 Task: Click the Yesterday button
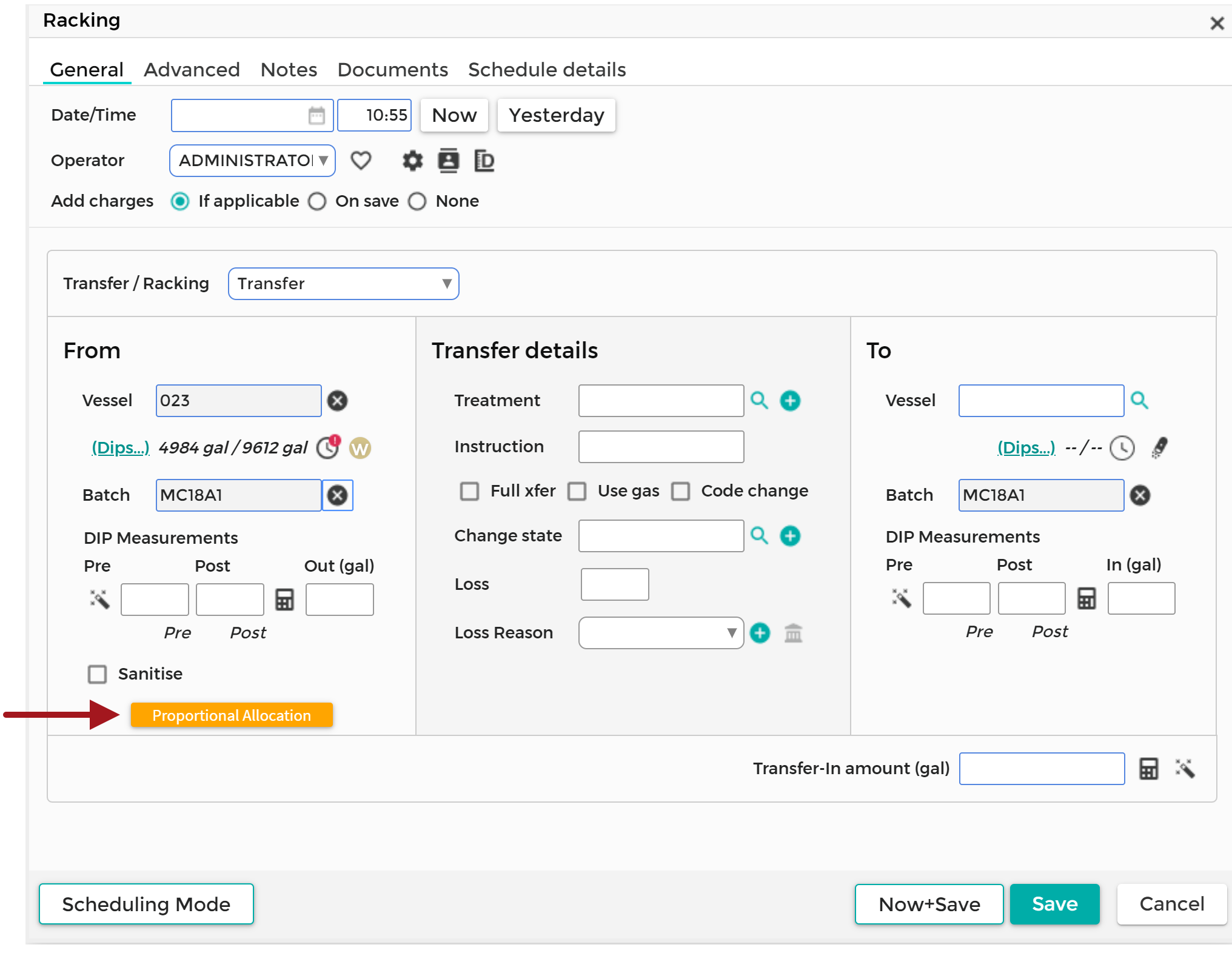click(x=556, y=115)
